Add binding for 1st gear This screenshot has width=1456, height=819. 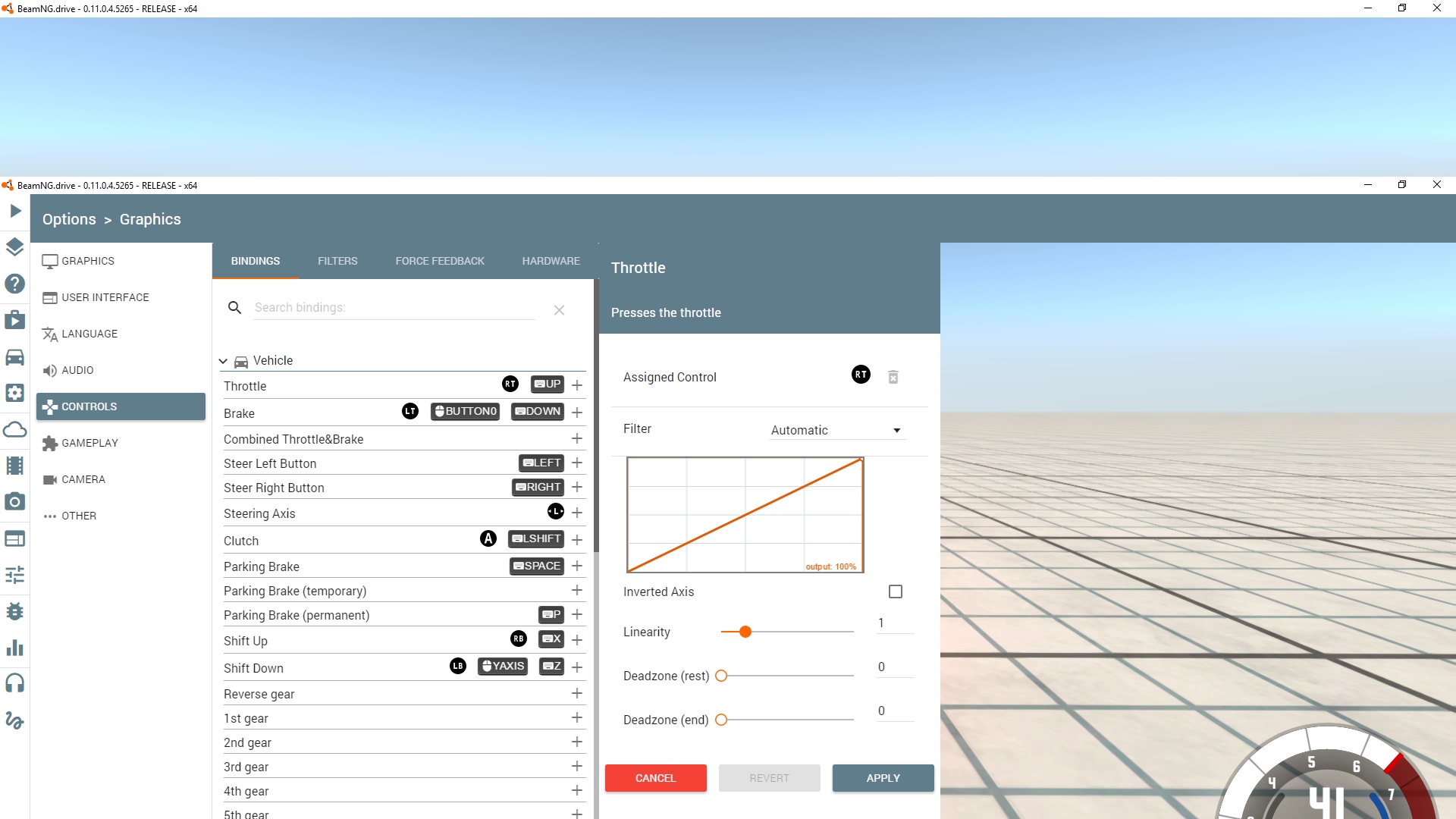coord(577,718)
